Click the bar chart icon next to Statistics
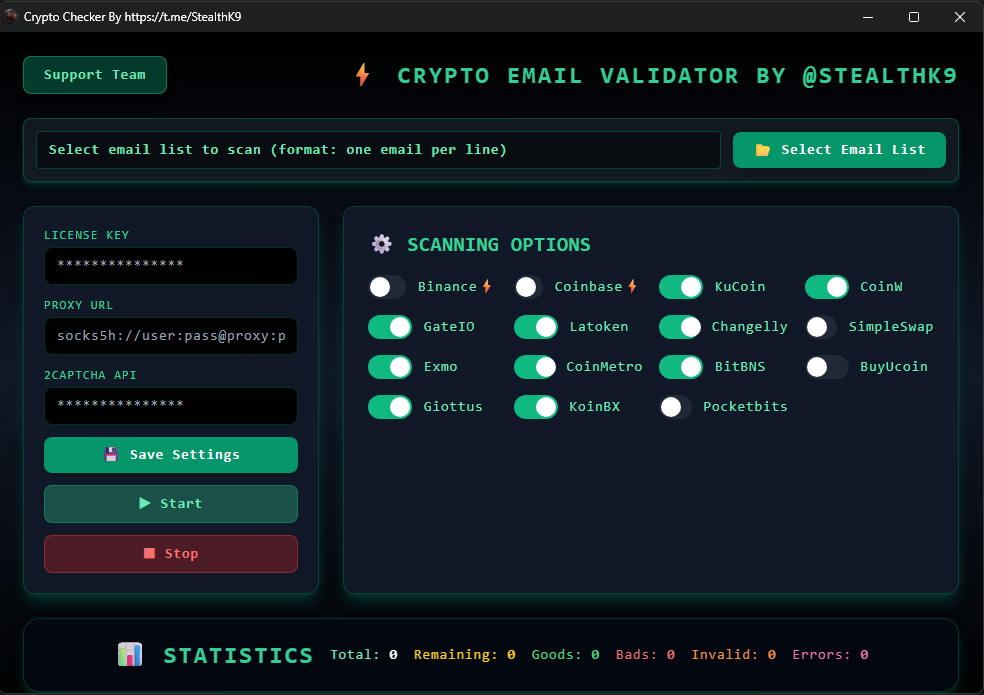Image resolution: width=984 pixels, height=695 pixels. [x=130, y=655]
